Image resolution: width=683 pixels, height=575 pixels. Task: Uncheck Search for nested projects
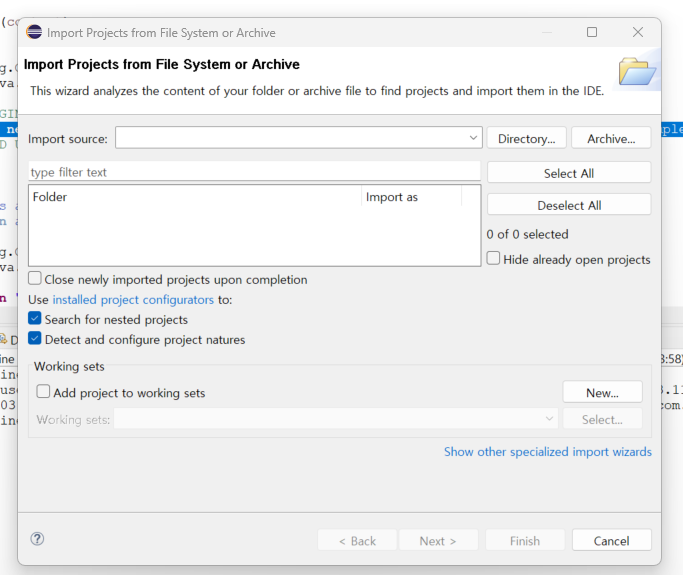pos(35,320)
